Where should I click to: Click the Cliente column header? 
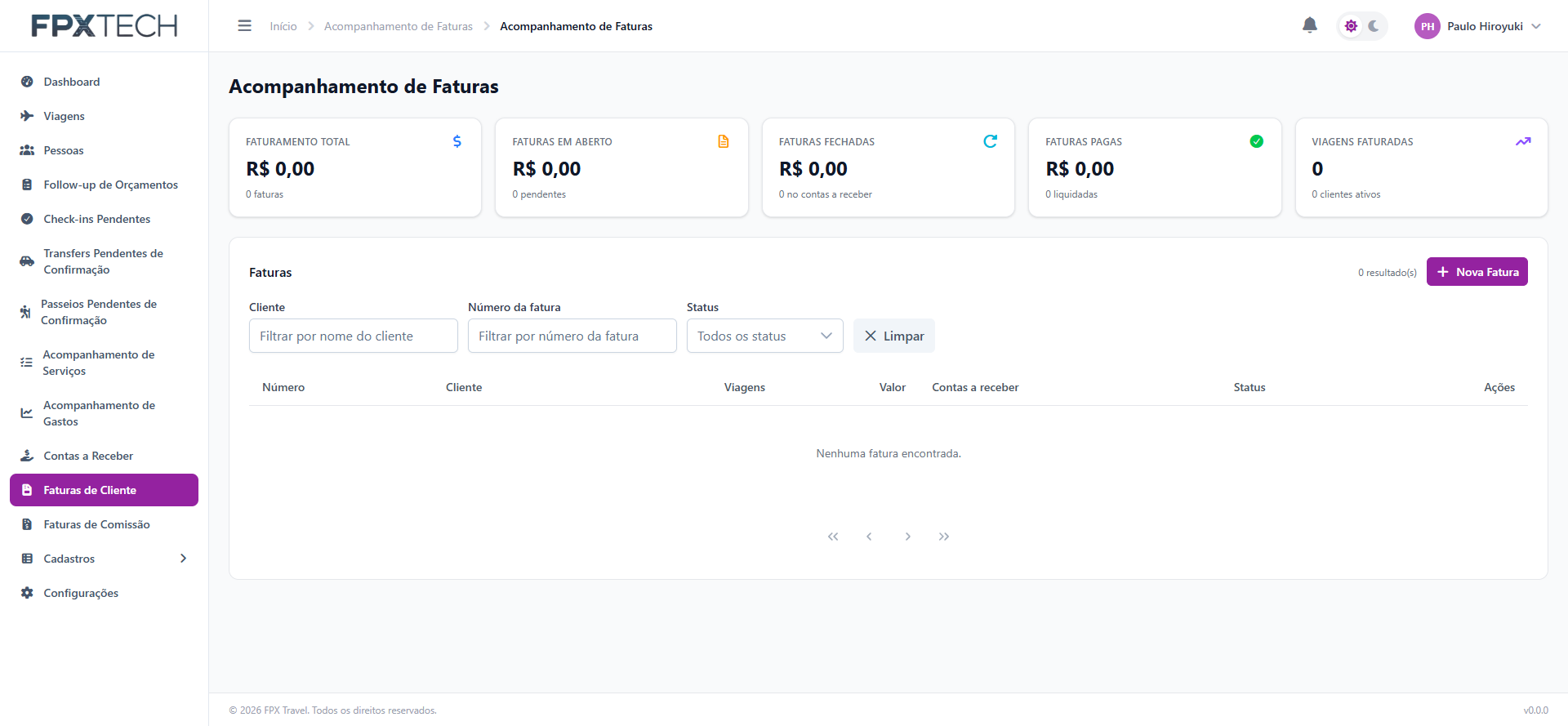coord(464,387)
